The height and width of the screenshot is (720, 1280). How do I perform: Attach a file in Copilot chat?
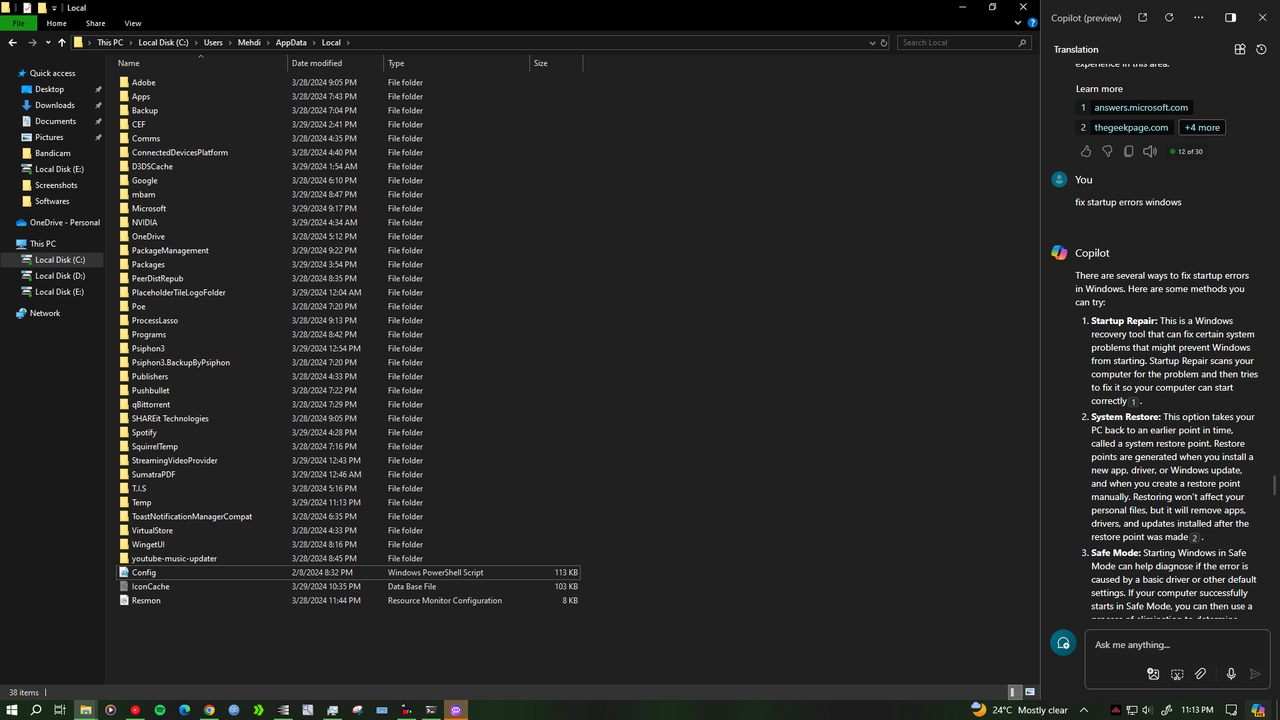coord(1200,673)
